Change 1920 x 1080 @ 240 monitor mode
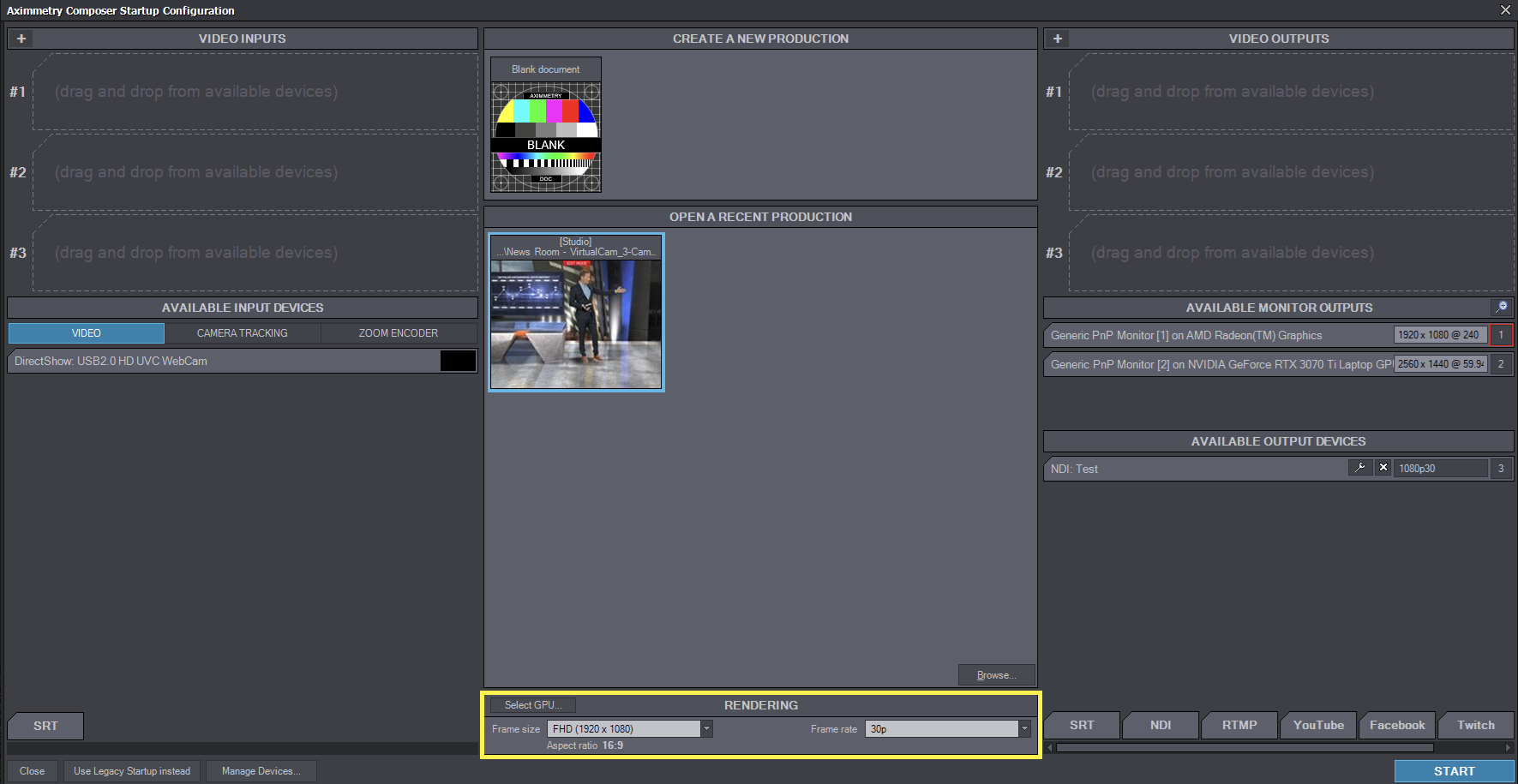1518x784 pixels. [1440, 335]
